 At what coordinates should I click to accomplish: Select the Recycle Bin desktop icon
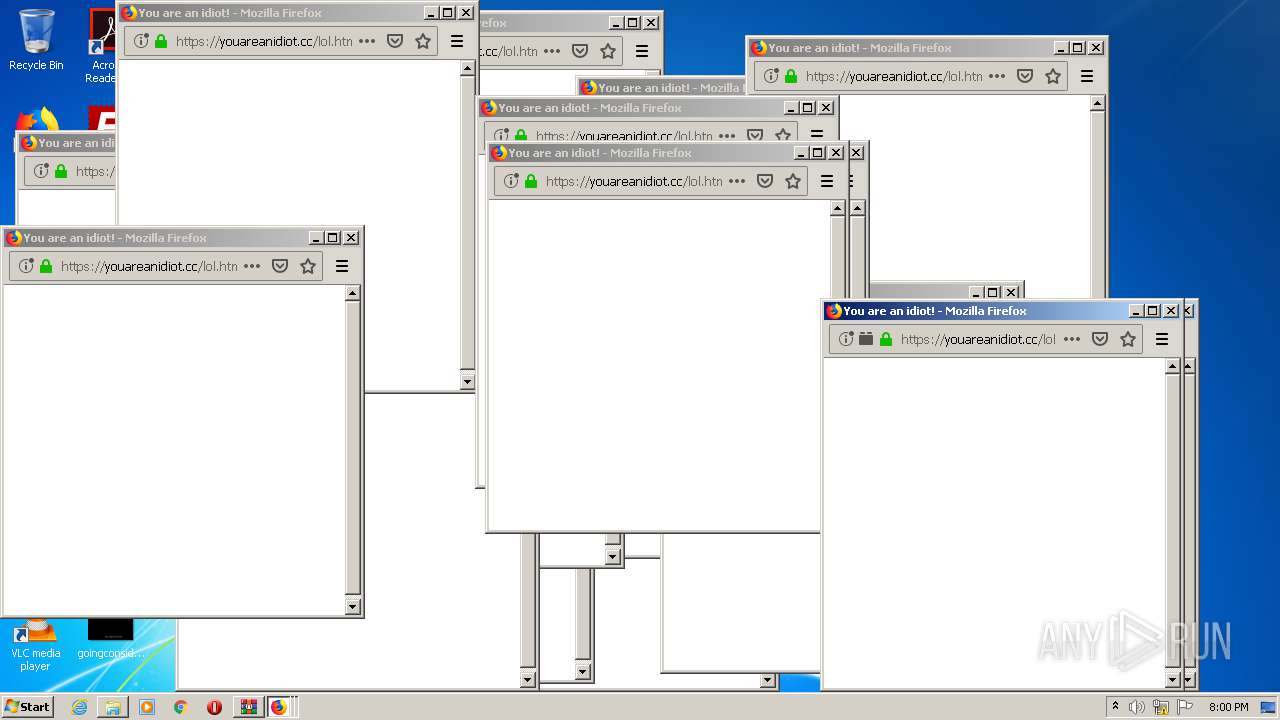36,40
